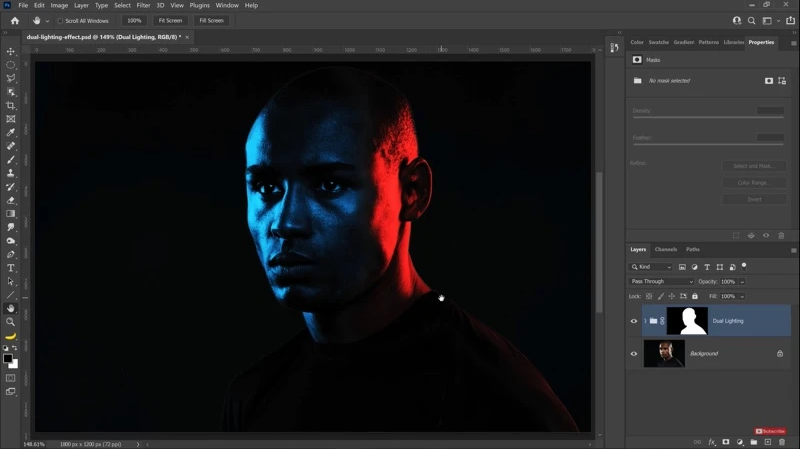This screenshot has height=453, width=800.
Task: Toggle pixel layer filter icon
Action: pyautogui.click(x=682, y=267)
